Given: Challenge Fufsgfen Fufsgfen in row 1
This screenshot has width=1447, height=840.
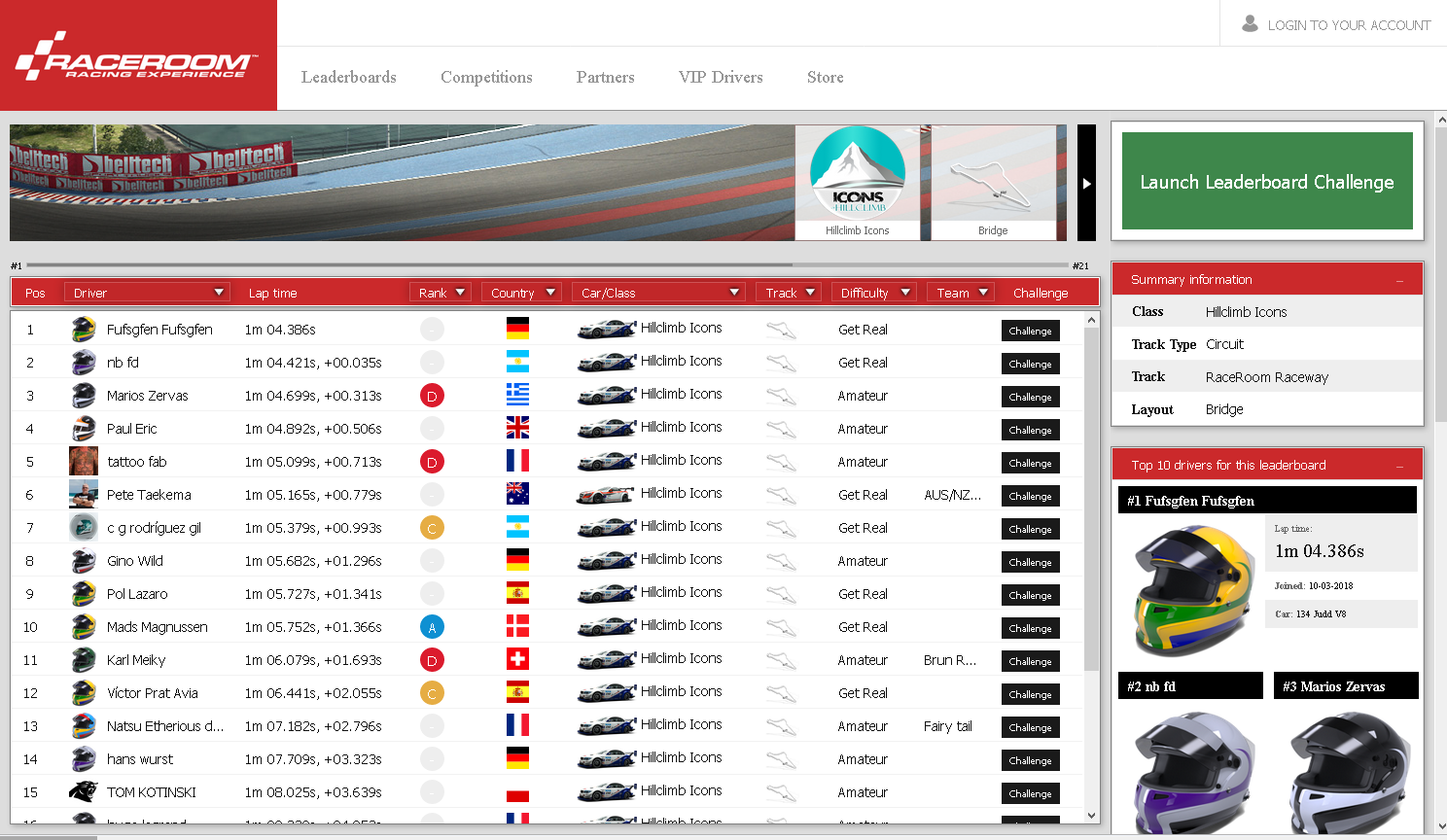Looking at the screenshot, I should coord(1030,331).
